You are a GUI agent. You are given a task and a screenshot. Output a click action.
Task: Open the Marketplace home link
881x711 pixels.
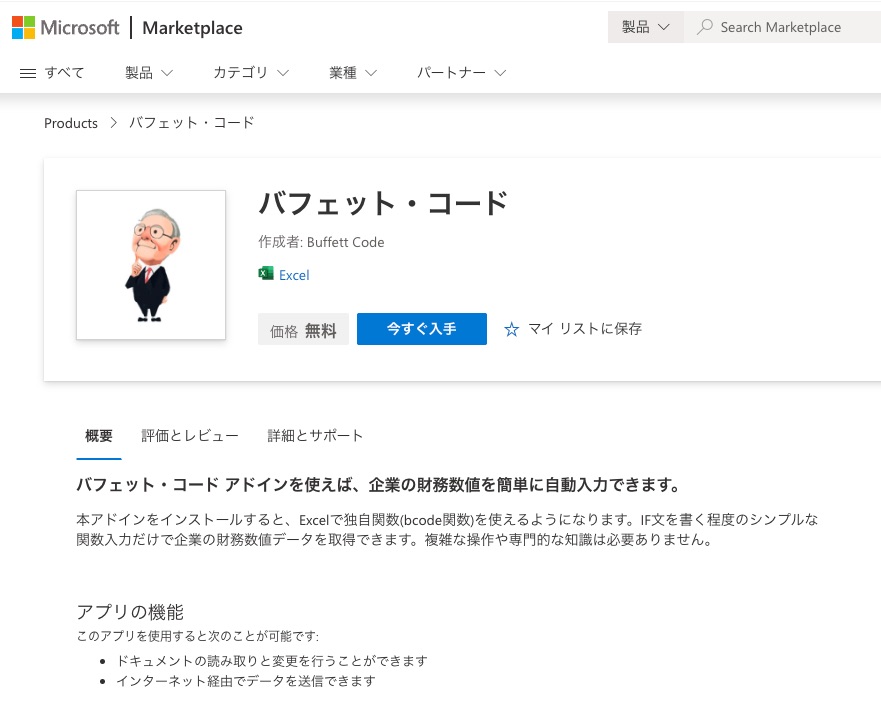pyautogui.click(x=192, y=28)
